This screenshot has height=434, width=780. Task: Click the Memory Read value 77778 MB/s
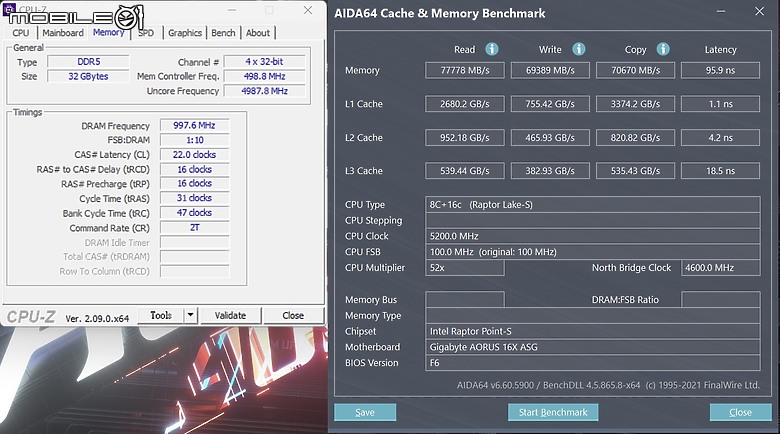(x=465, y=70)
